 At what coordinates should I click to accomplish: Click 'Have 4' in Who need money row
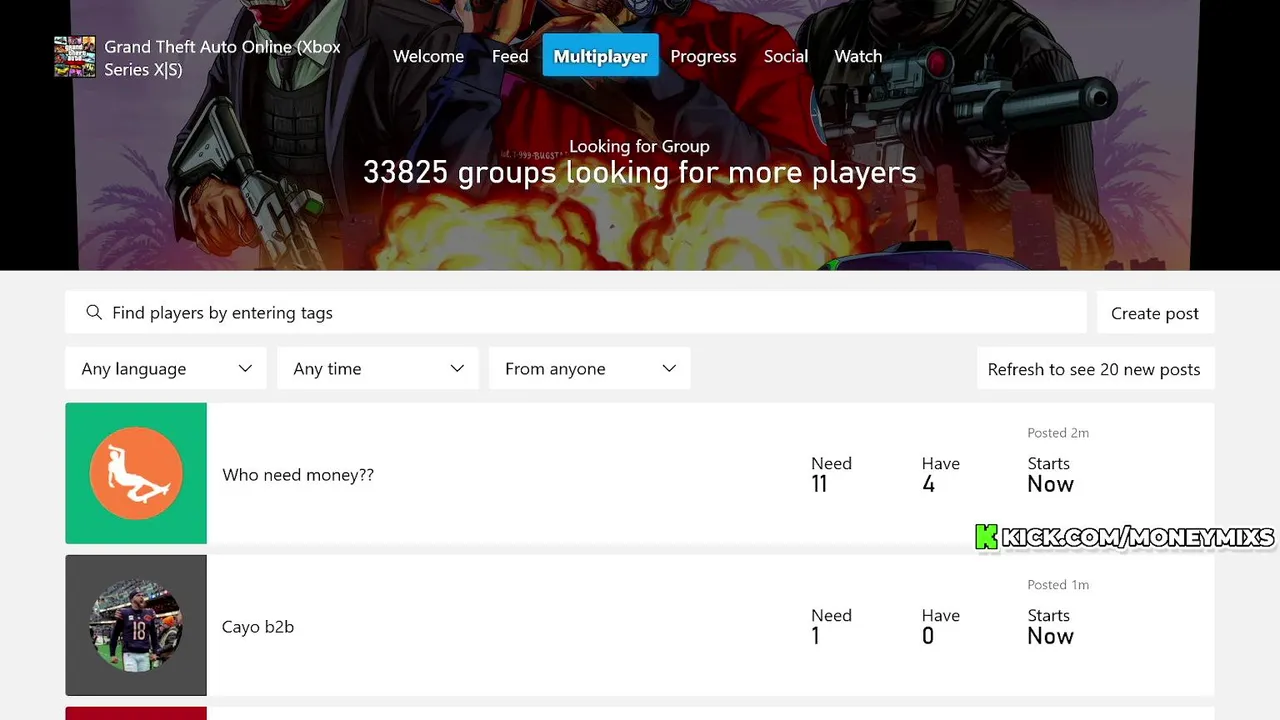click(x=940, y=474)
